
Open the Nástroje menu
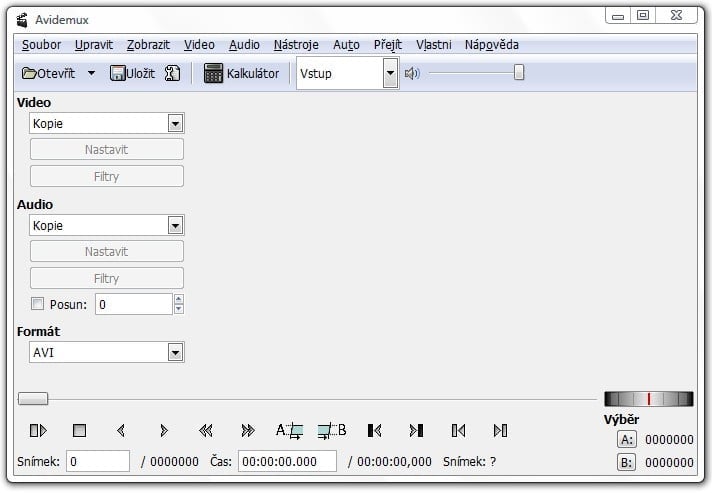[x=296, y=45]
